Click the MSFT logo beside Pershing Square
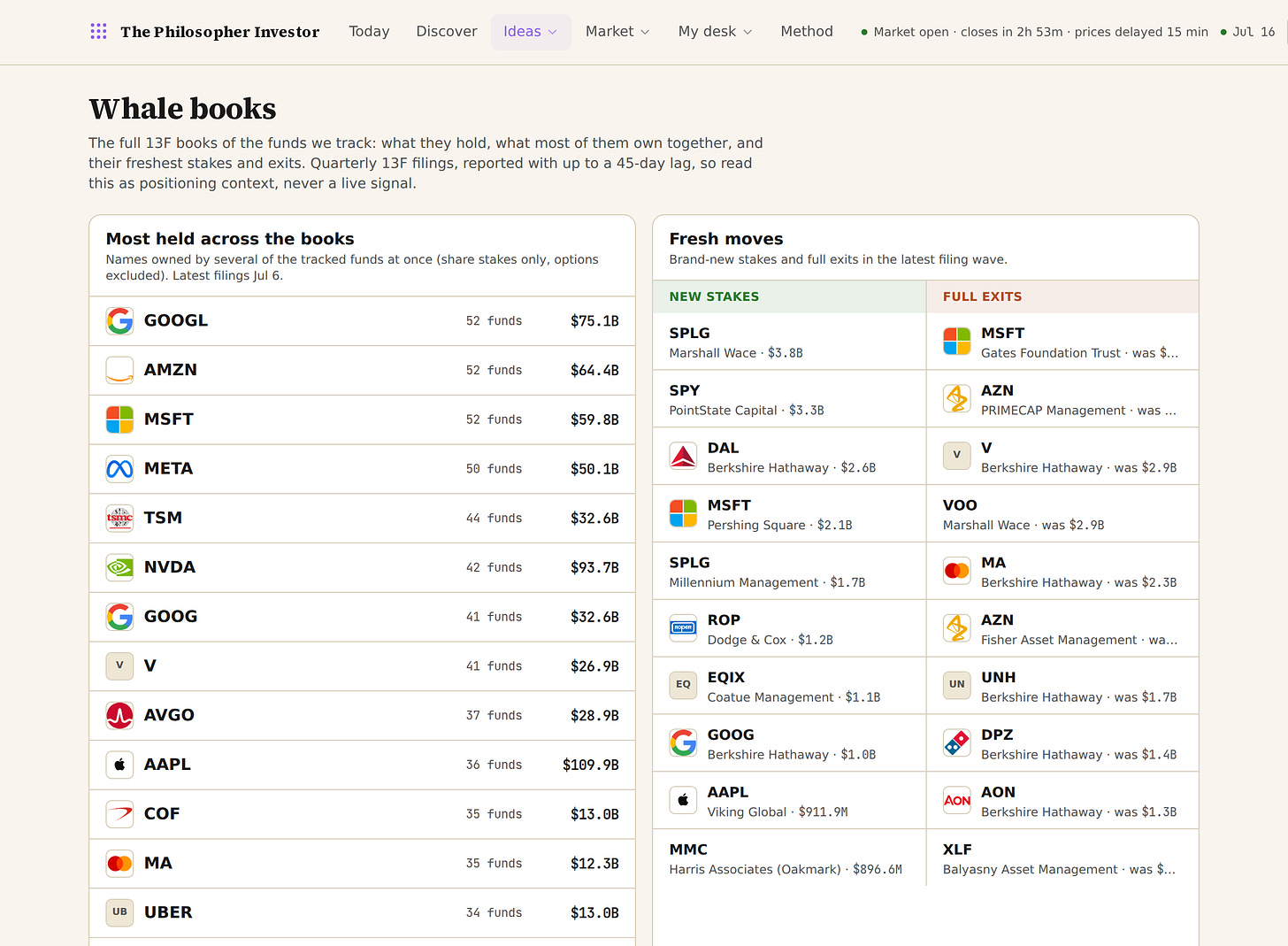The image size is (1288, 946). point(683,513)
